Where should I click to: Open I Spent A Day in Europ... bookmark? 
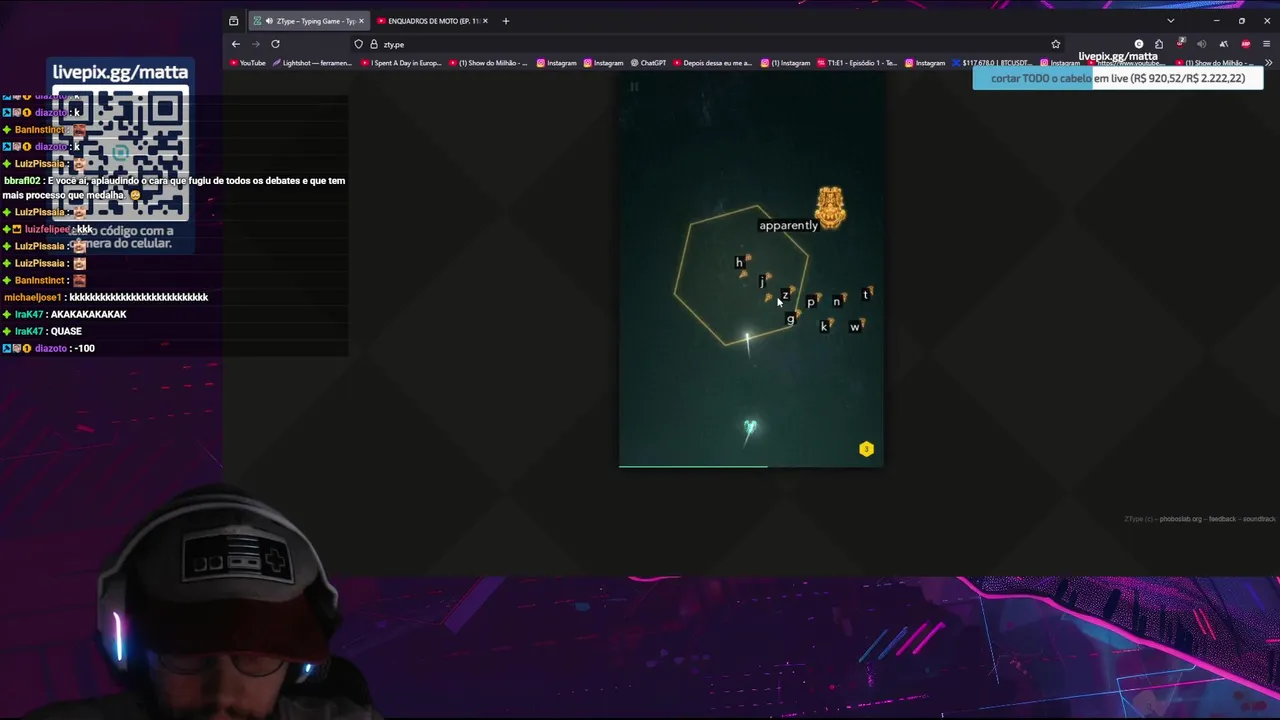tap(401, 63)
